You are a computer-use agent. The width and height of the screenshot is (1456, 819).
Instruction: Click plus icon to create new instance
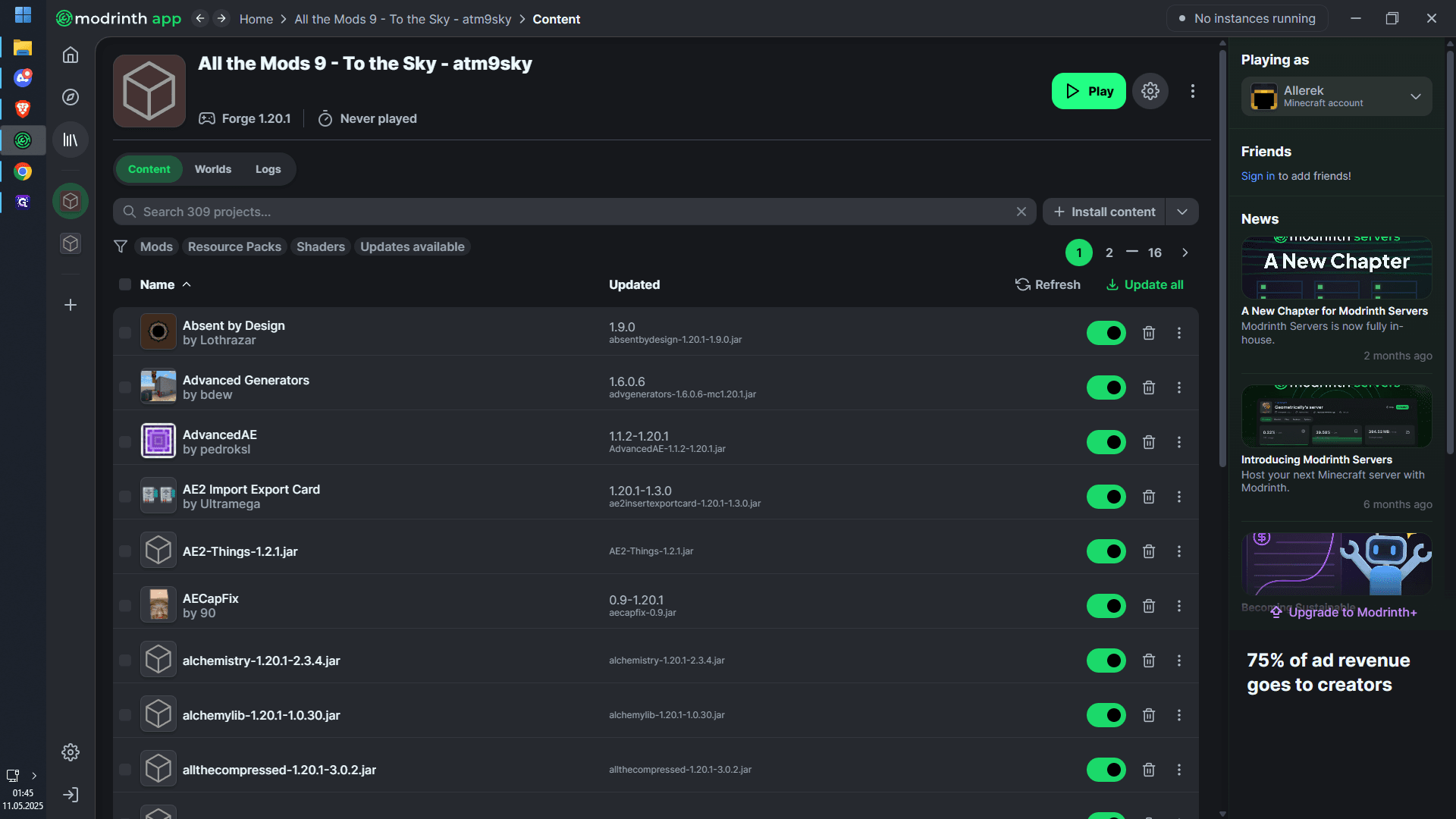tap(71, 305)
